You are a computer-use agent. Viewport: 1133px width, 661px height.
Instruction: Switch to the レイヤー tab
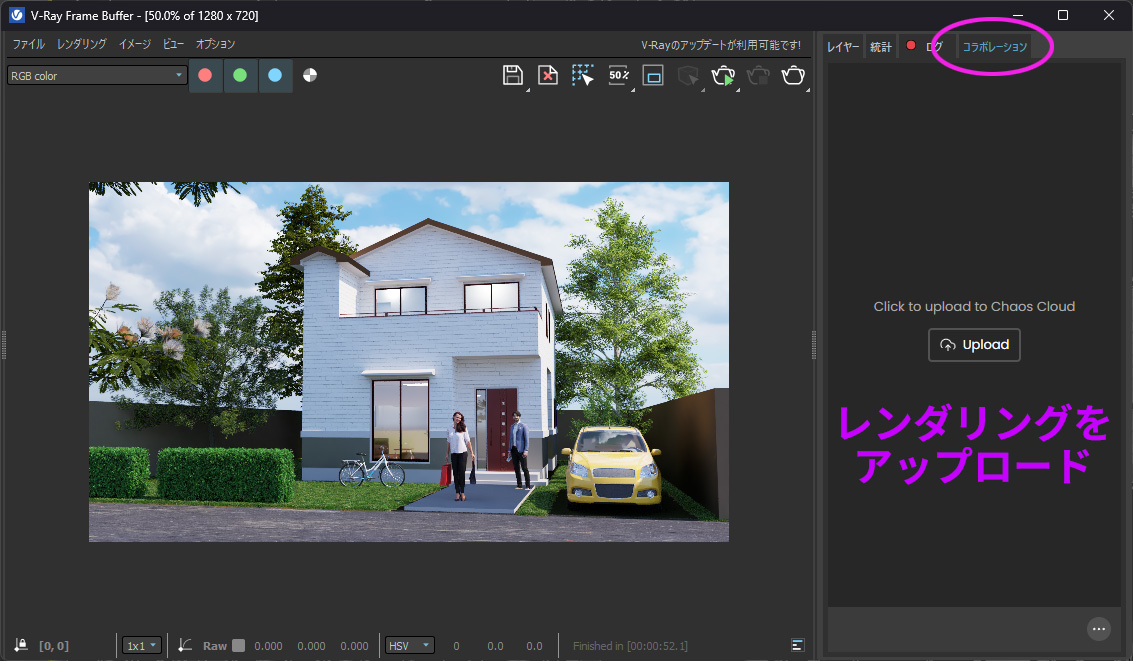tap(843, 47)
